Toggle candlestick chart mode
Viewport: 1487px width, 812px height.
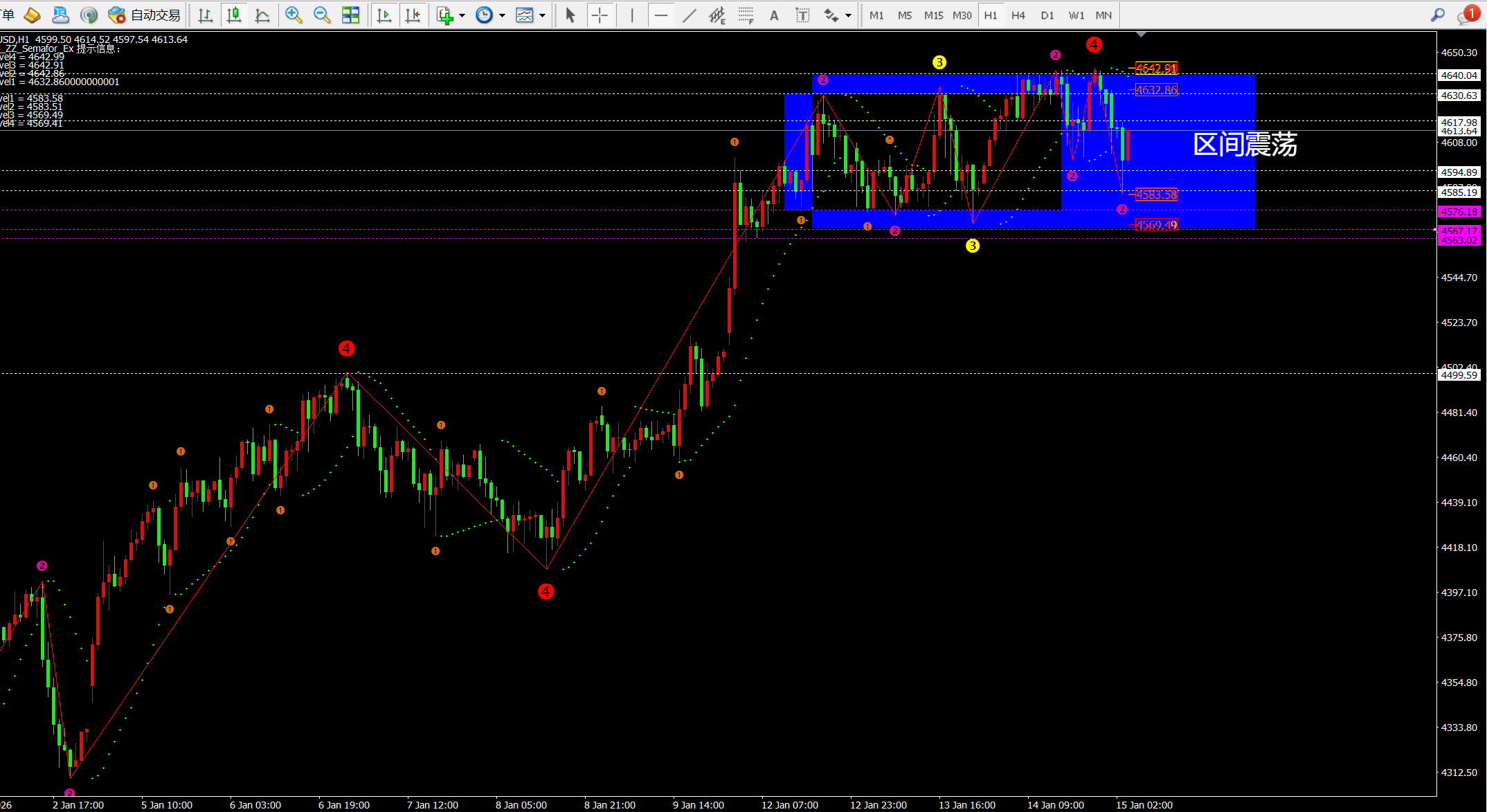(234, 15)
